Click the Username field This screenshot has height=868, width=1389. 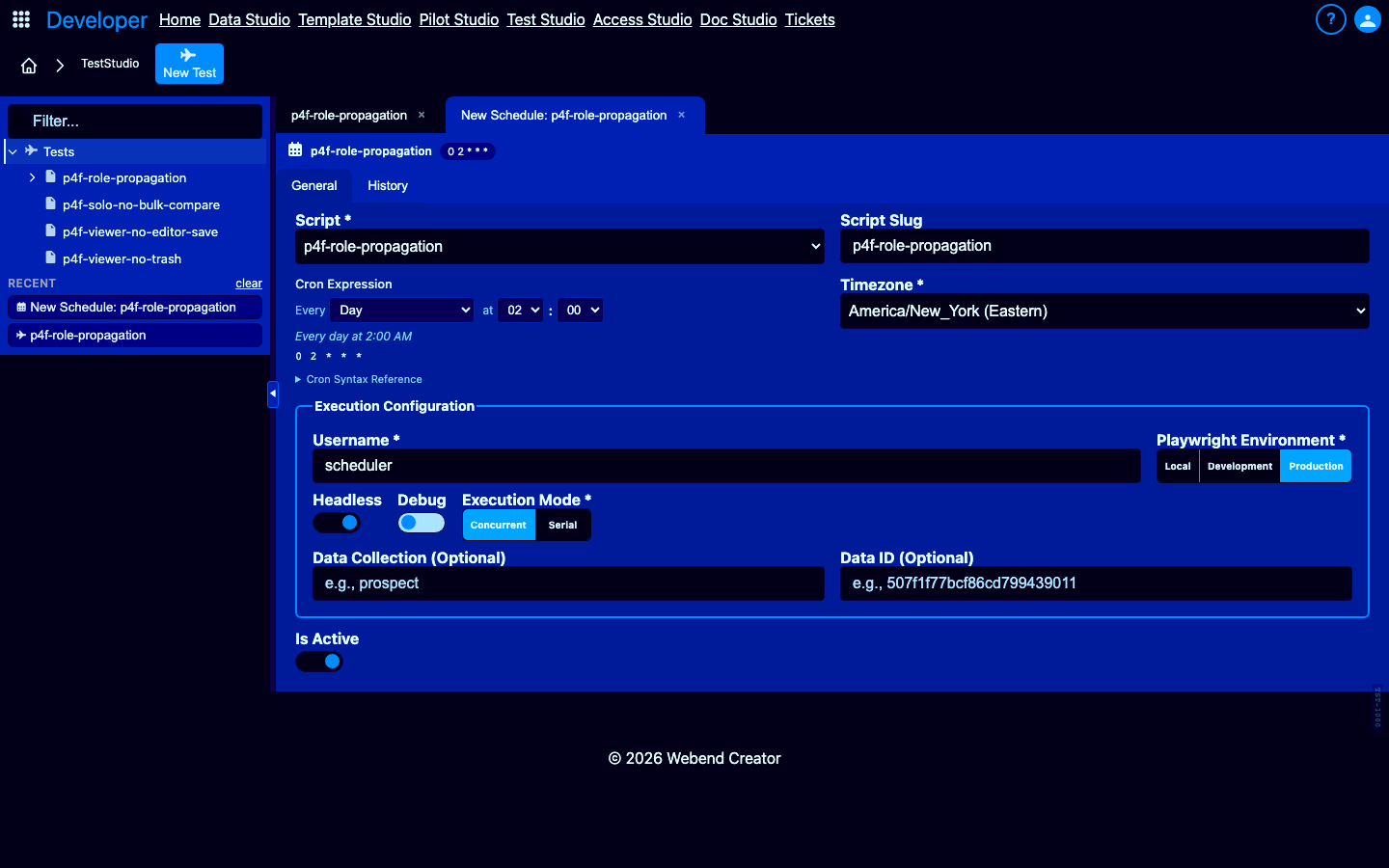point(726,466)
